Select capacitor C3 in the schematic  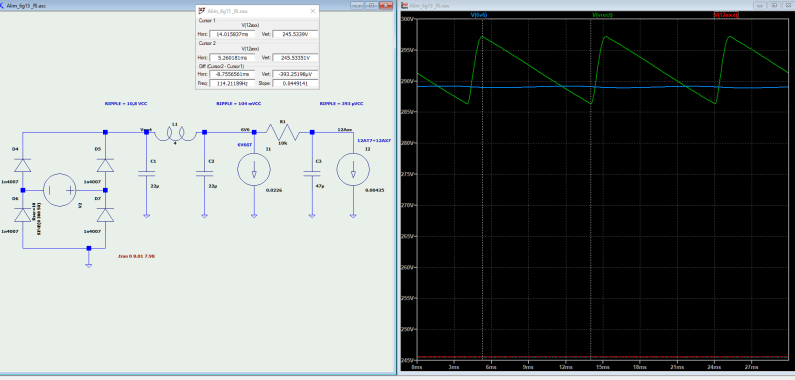pyautogui.click(x=312, y=174)
